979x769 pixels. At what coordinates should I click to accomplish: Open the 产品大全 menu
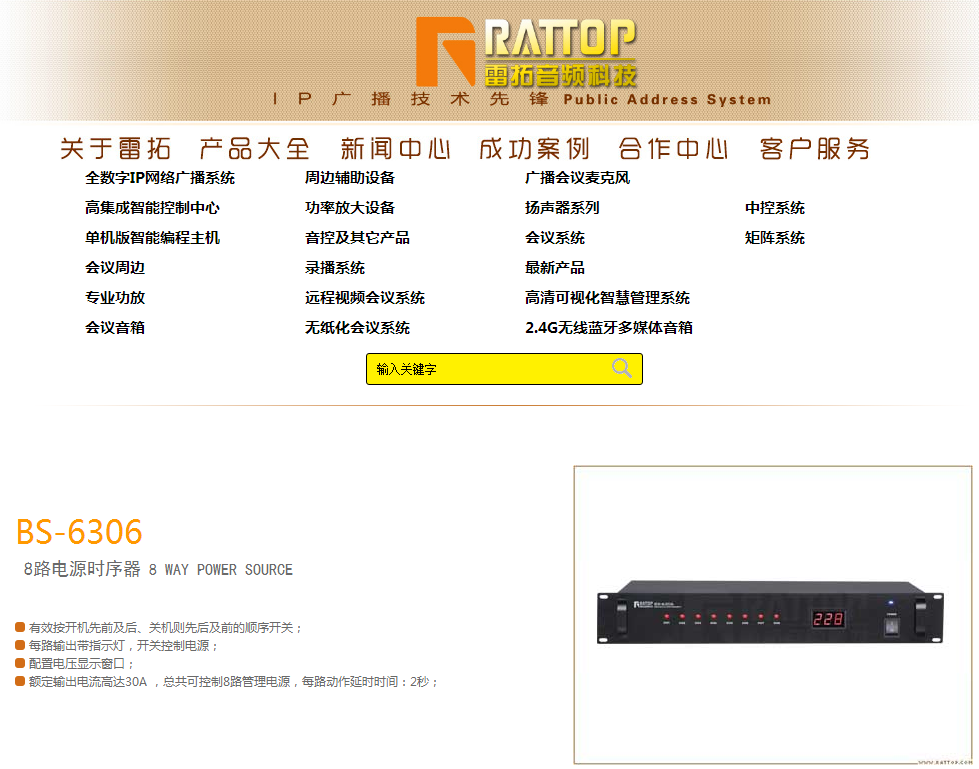coord(255,149)
